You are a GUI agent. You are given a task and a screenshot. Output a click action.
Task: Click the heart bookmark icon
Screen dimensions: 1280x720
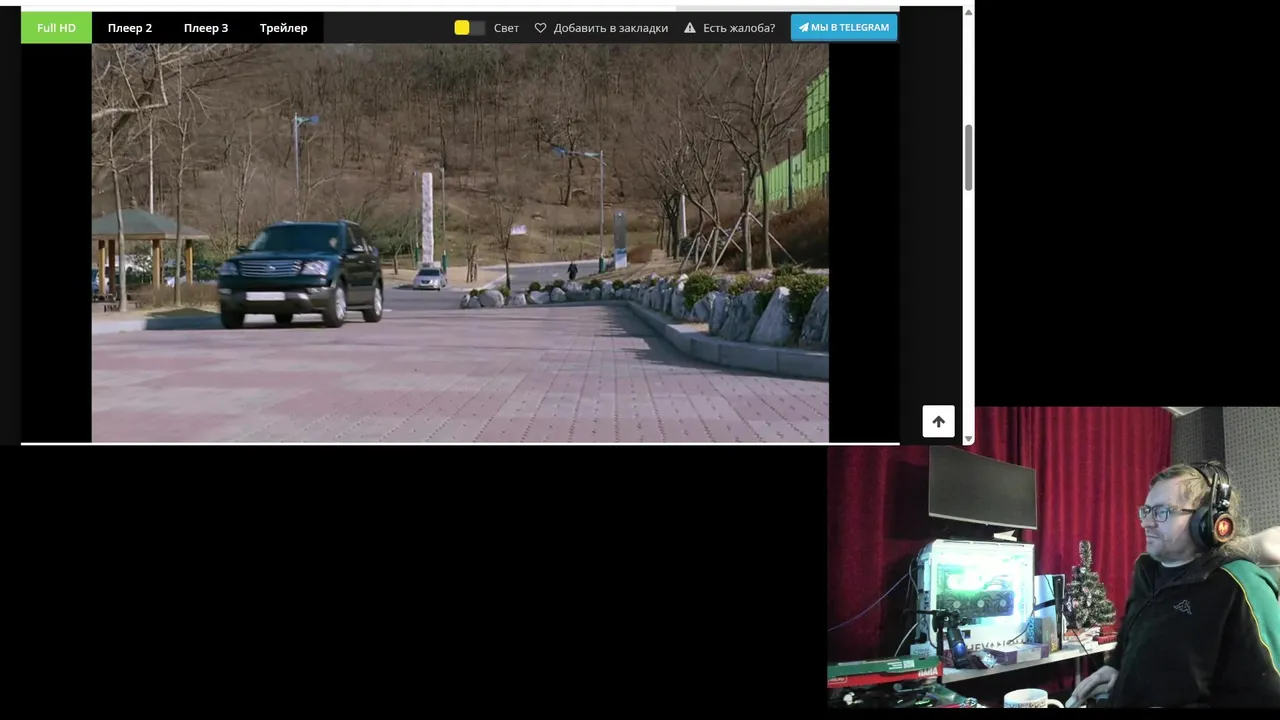tap(540, 28)
